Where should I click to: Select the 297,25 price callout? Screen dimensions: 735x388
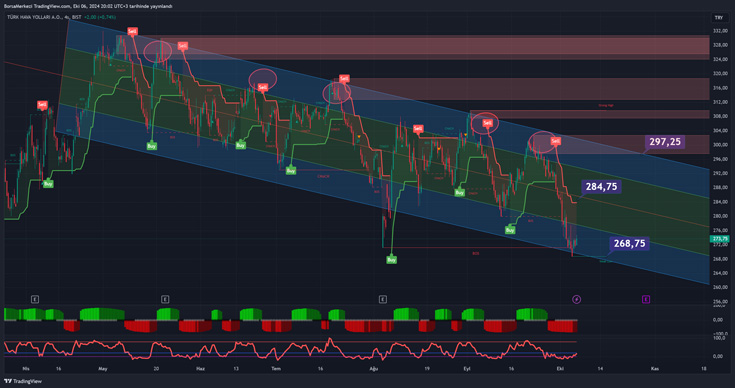point(665,142)
